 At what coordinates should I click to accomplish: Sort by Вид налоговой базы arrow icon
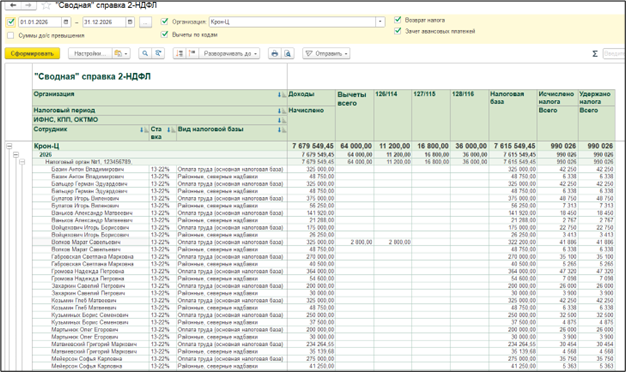coord(281,130)
